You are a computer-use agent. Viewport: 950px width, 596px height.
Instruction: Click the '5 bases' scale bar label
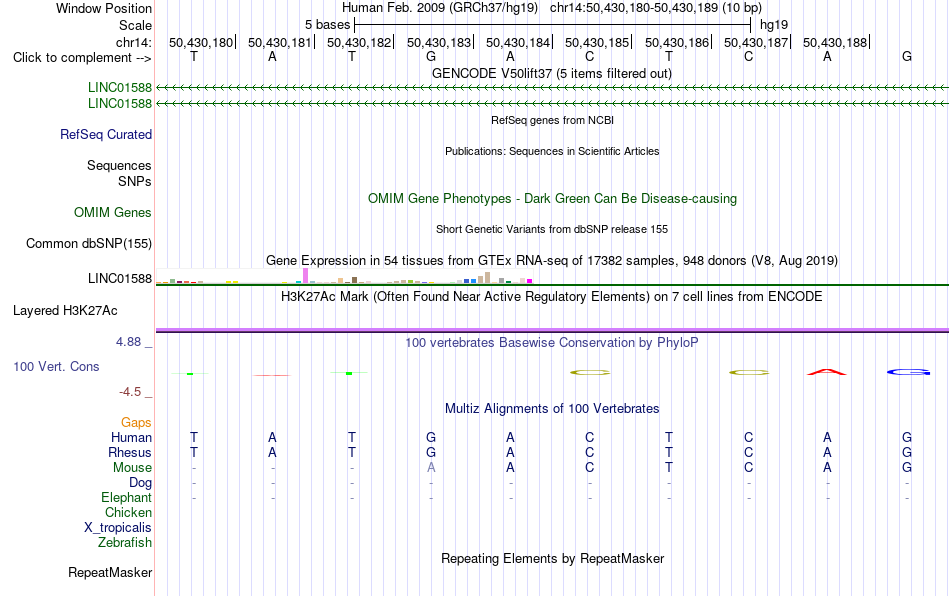[x=327, y=25]
